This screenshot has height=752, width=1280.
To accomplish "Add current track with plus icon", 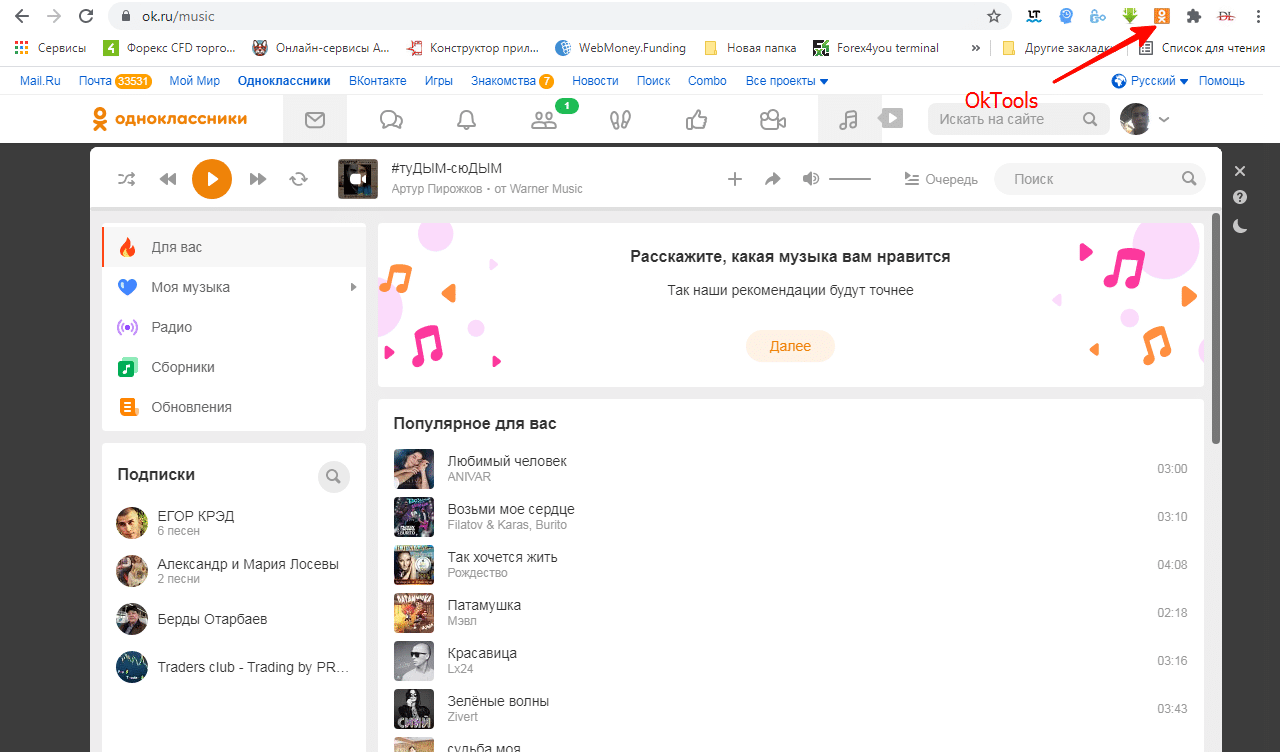I will tap(734, 179).
